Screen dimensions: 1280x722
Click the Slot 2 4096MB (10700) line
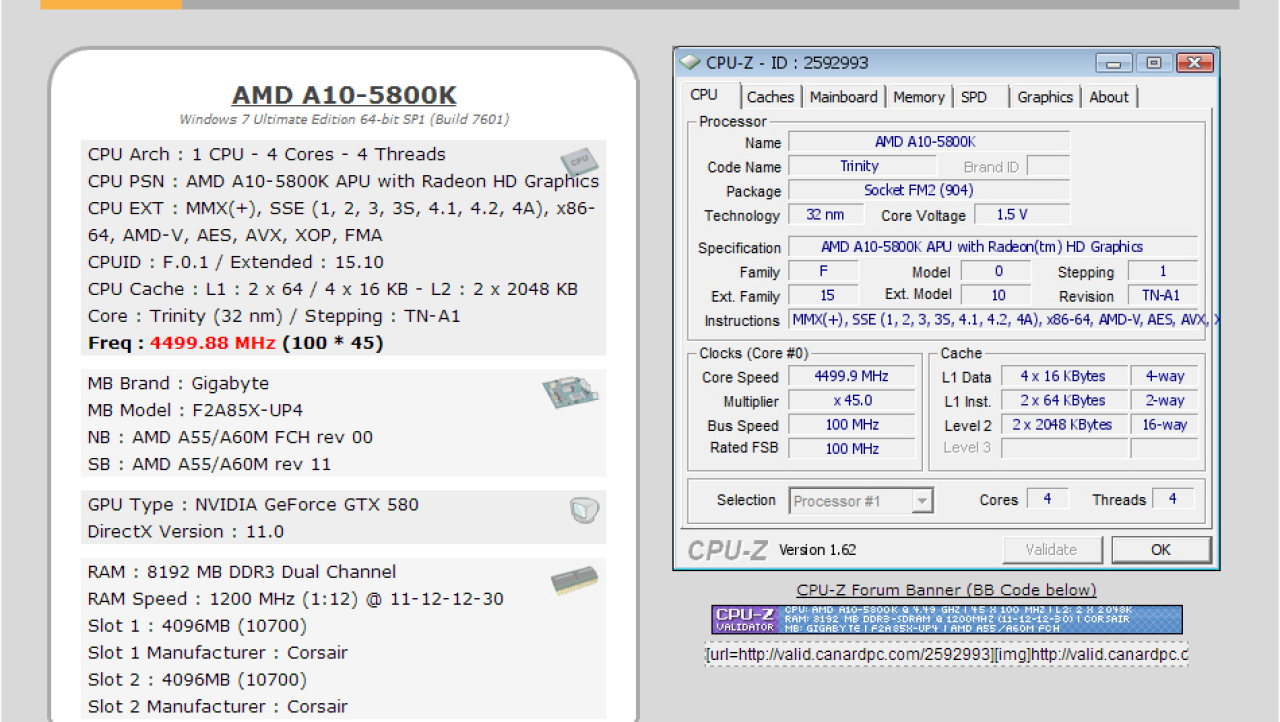coord(198,680)
